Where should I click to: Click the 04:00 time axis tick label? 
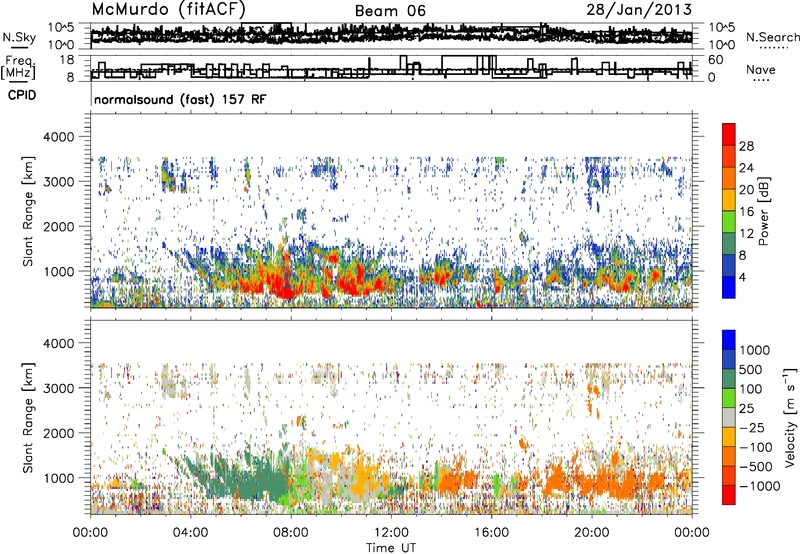tap(190, 533)
